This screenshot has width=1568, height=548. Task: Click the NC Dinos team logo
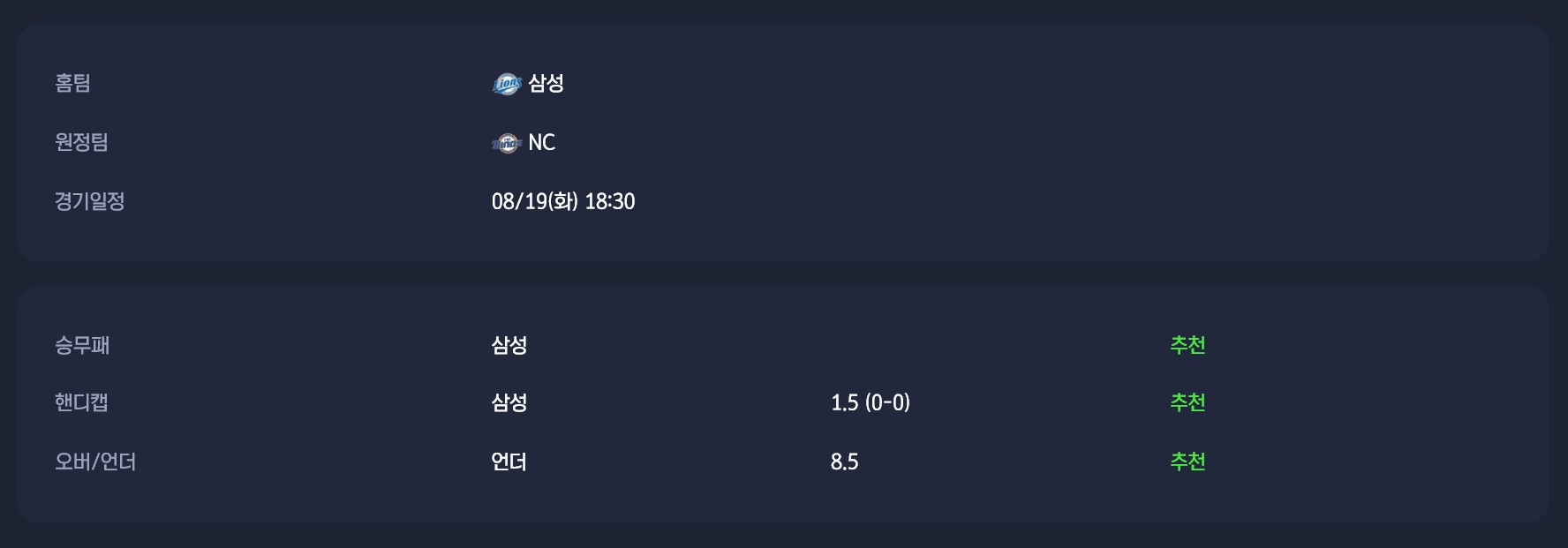point(507,143)
